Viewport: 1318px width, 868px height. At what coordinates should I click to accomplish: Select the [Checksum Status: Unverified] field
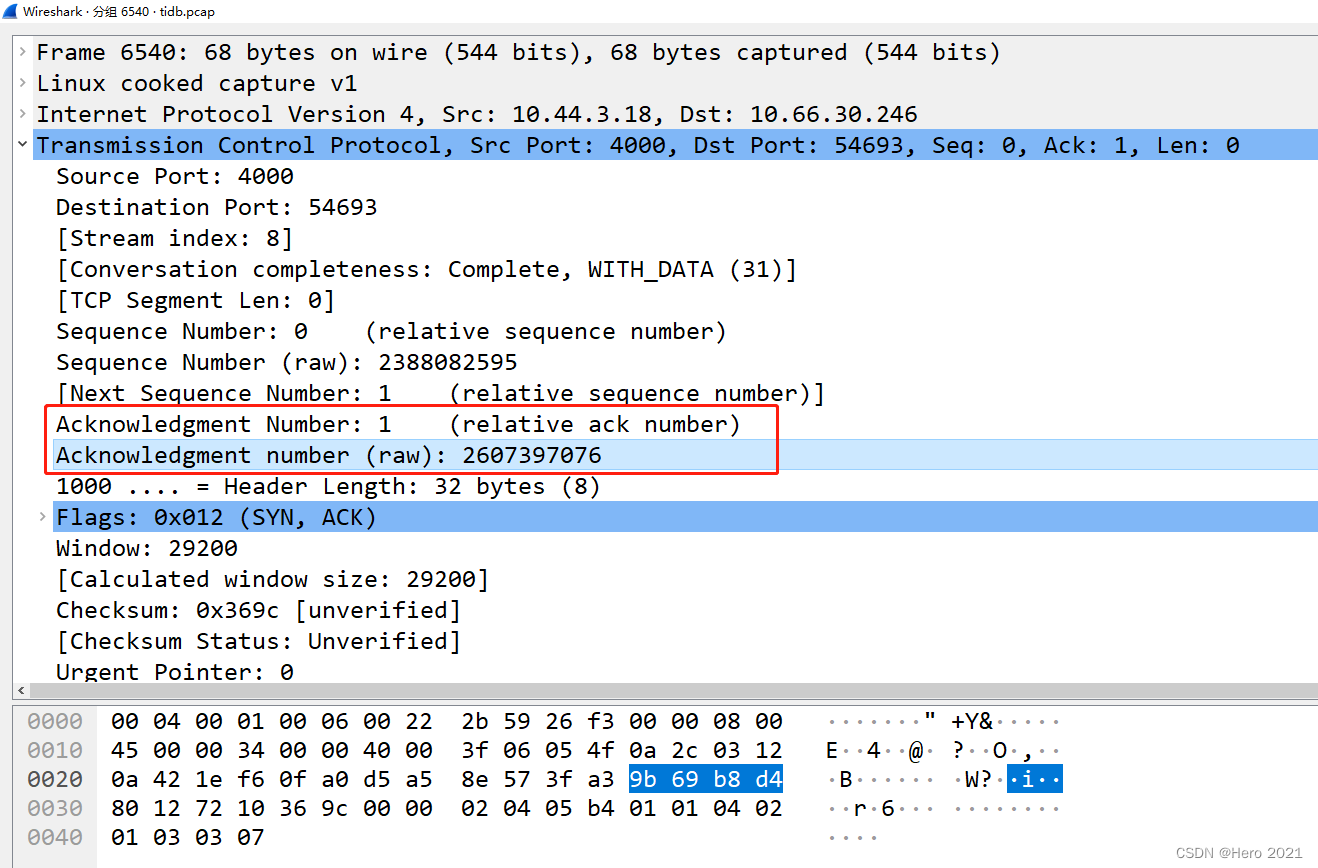click(258, 641)
